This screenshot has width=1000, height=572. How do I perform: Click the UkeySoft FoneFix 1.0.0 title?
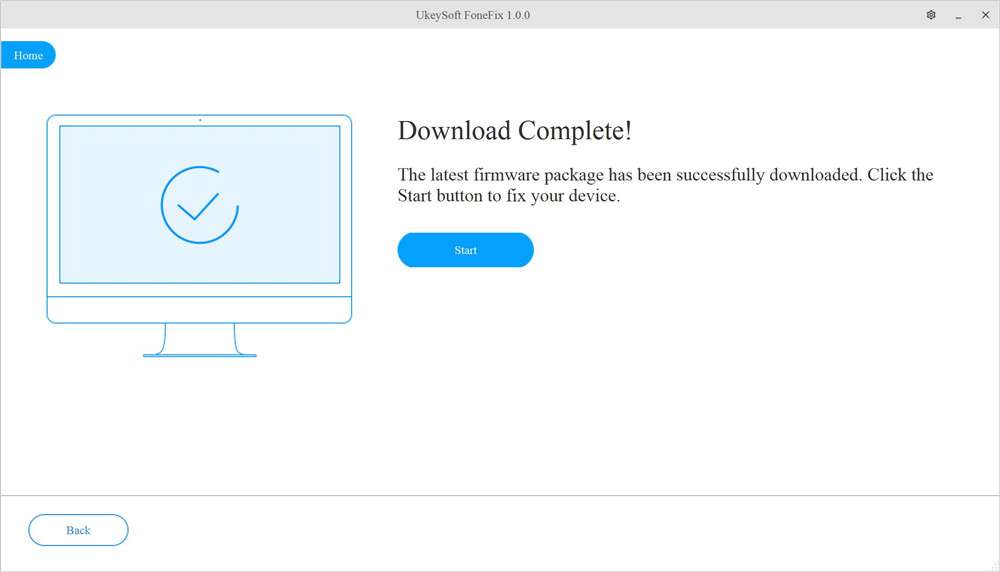(473, 15)
